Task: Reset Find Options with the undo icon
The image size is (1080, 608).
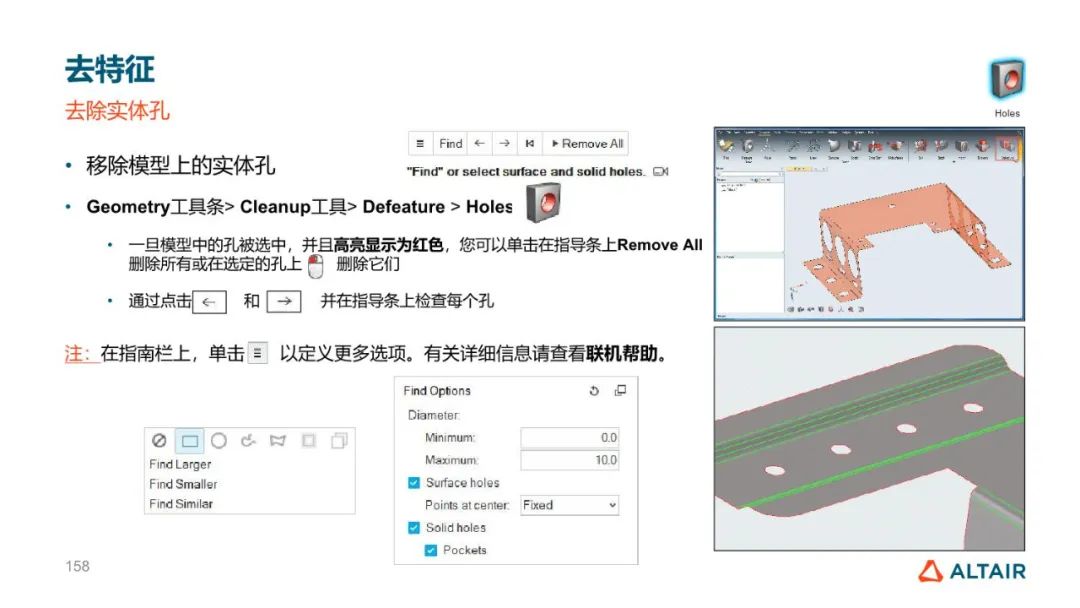Action: [x=595, y=391]
